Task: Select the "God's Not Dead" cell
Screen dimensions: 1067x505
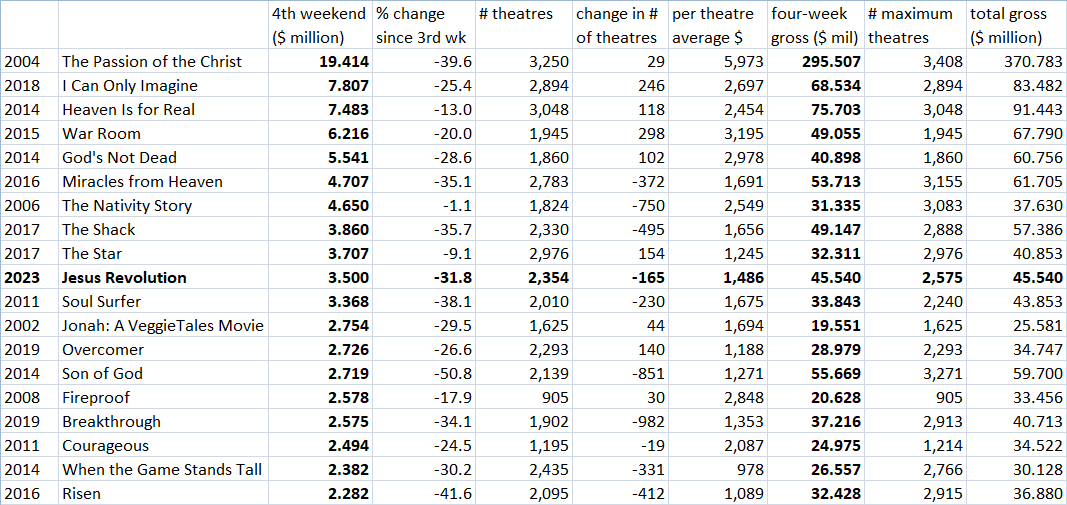Action: pos(163,158)
